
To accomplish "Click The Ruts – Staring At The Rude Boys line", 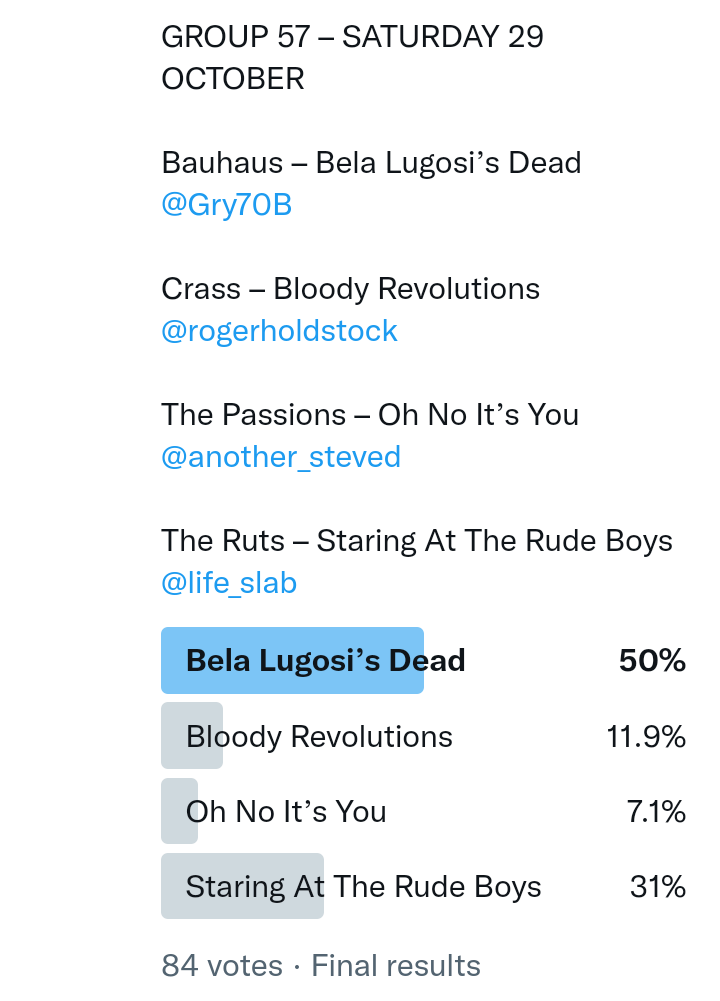I will point(417,541).
